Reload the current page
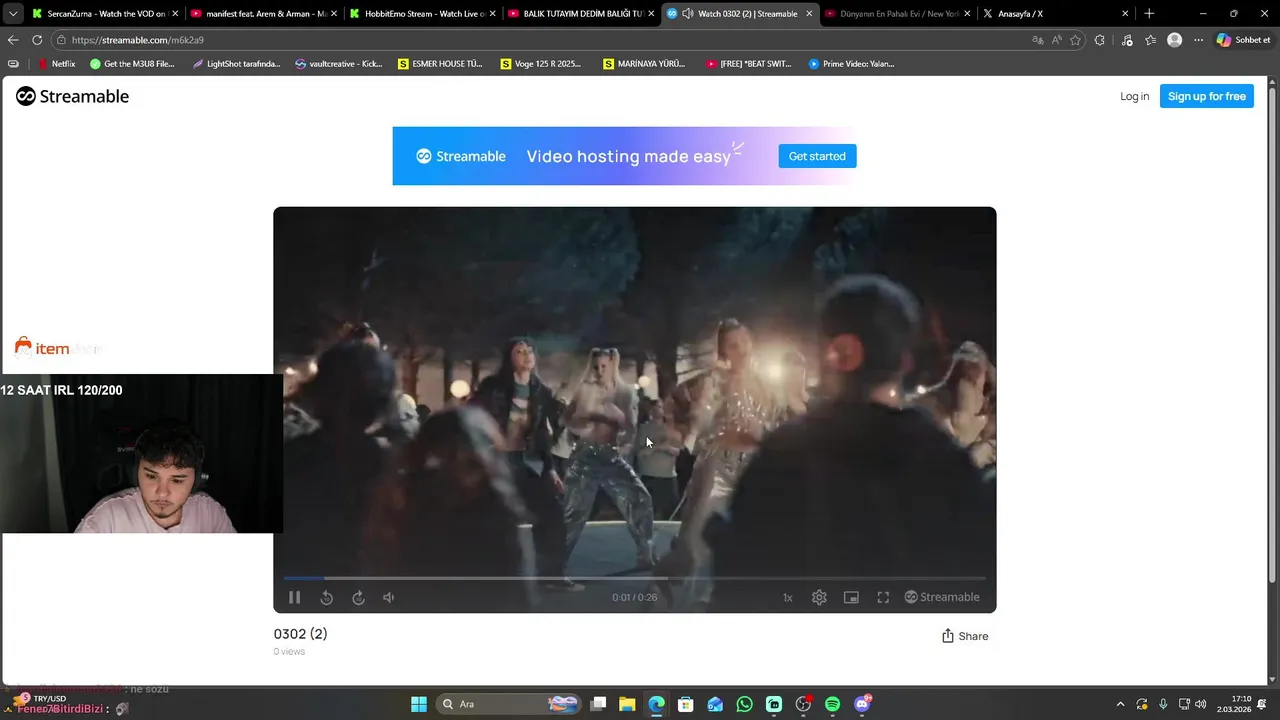1280x720 pixels. point(37,40)
